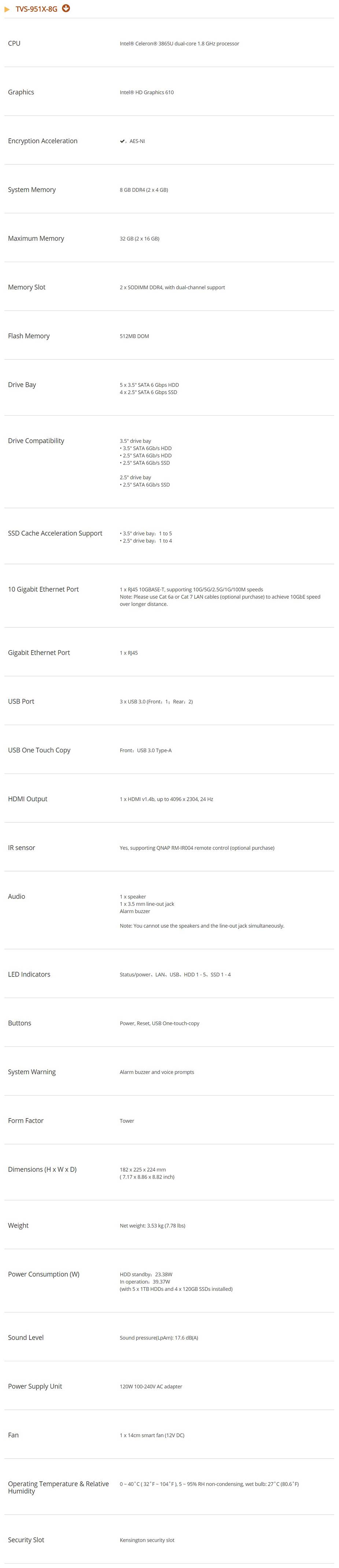Click the orange triangle beside TVS-951X-8G

click(7, 9)
